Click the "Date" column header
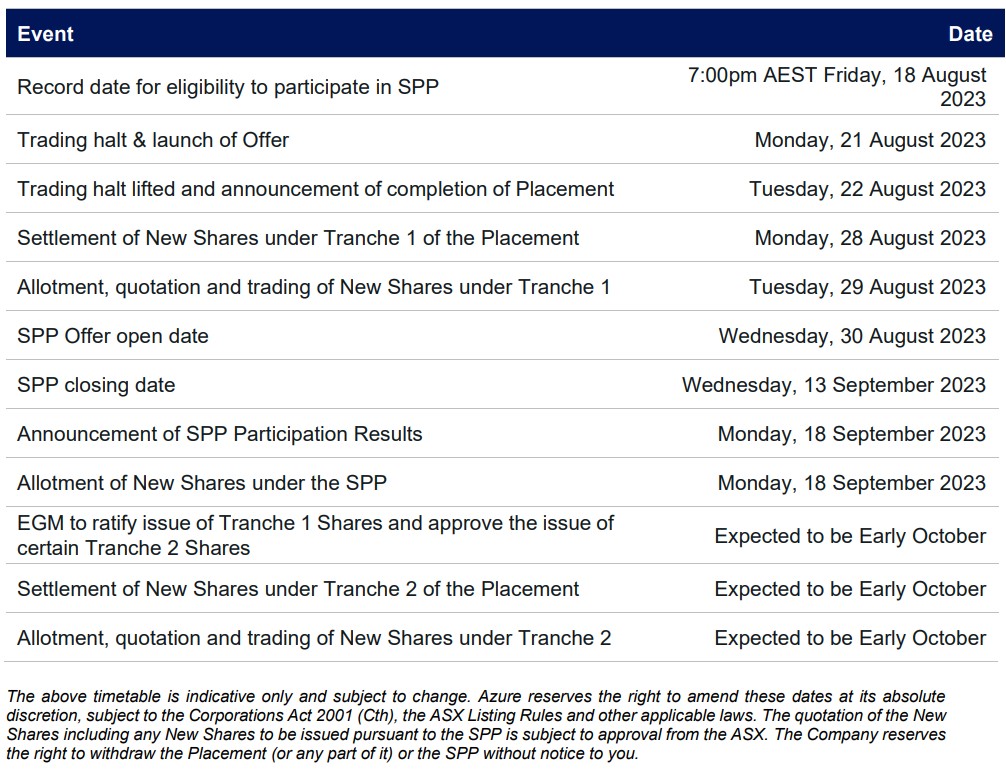The image size is (1006, 772). (x=969, y=34)
